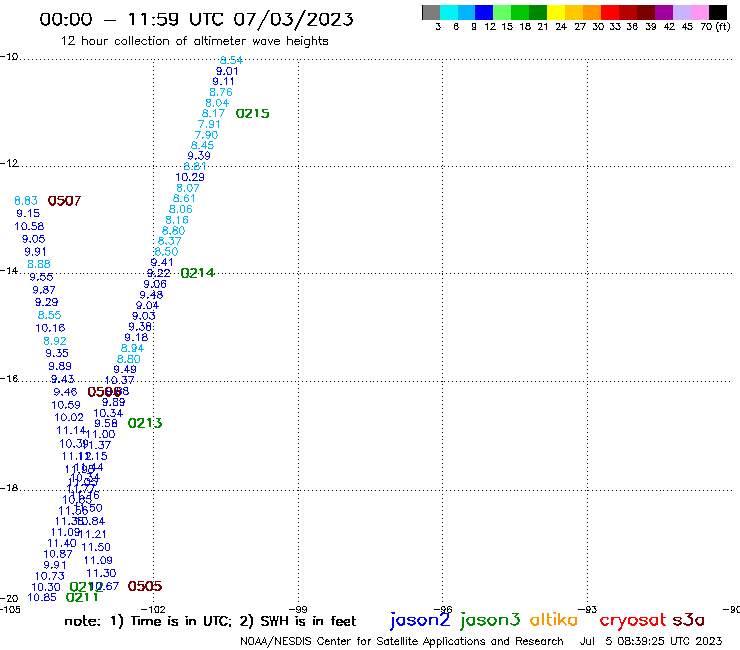The image size is (740, 650).
Task: Click the wave height value '10.85'
Action: tap(42, 598)
